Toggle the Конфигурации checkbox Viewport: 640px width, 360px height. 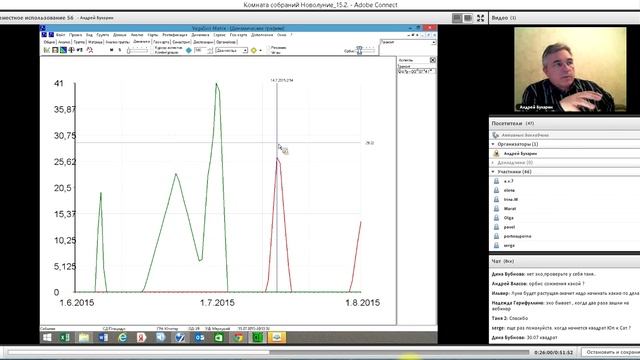[x=153, y=52]
